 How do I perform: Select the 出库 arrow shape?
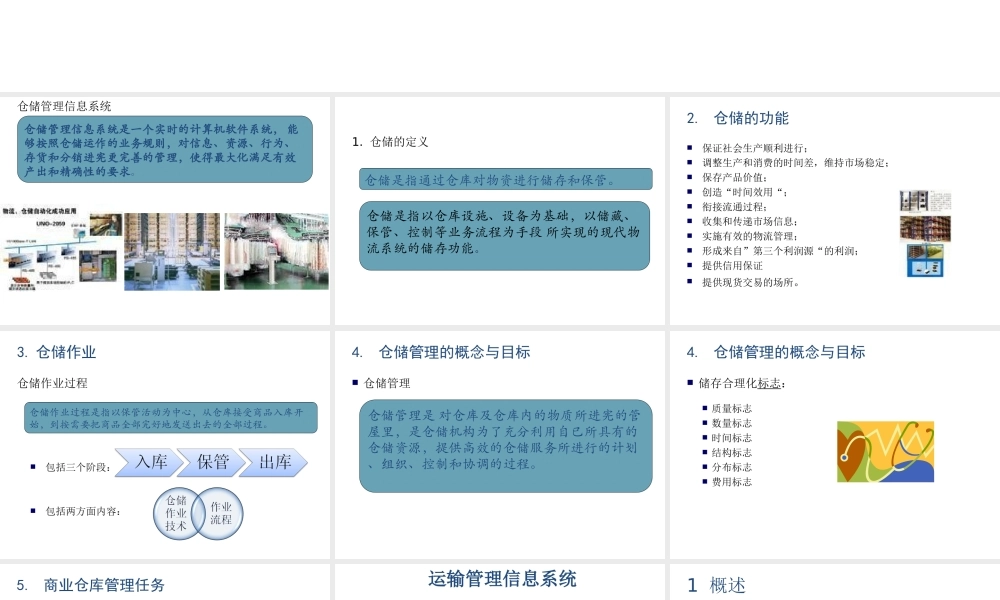coord(275,463)
